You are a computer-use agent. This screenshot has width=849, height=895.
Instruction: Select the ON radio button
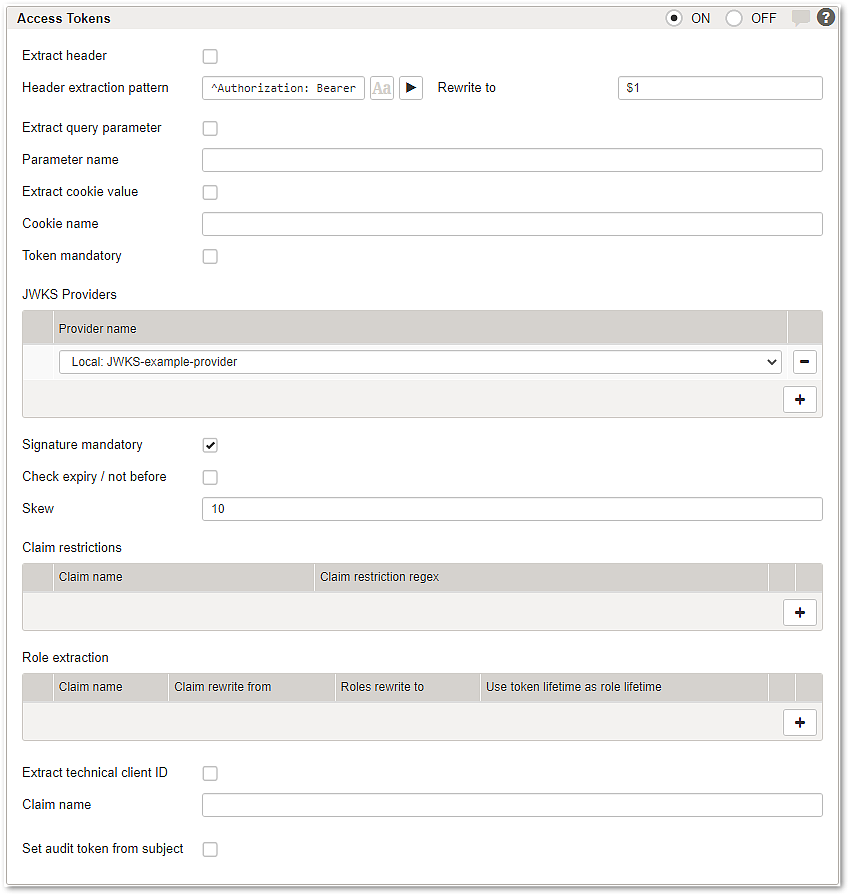[x=674, y=18]
